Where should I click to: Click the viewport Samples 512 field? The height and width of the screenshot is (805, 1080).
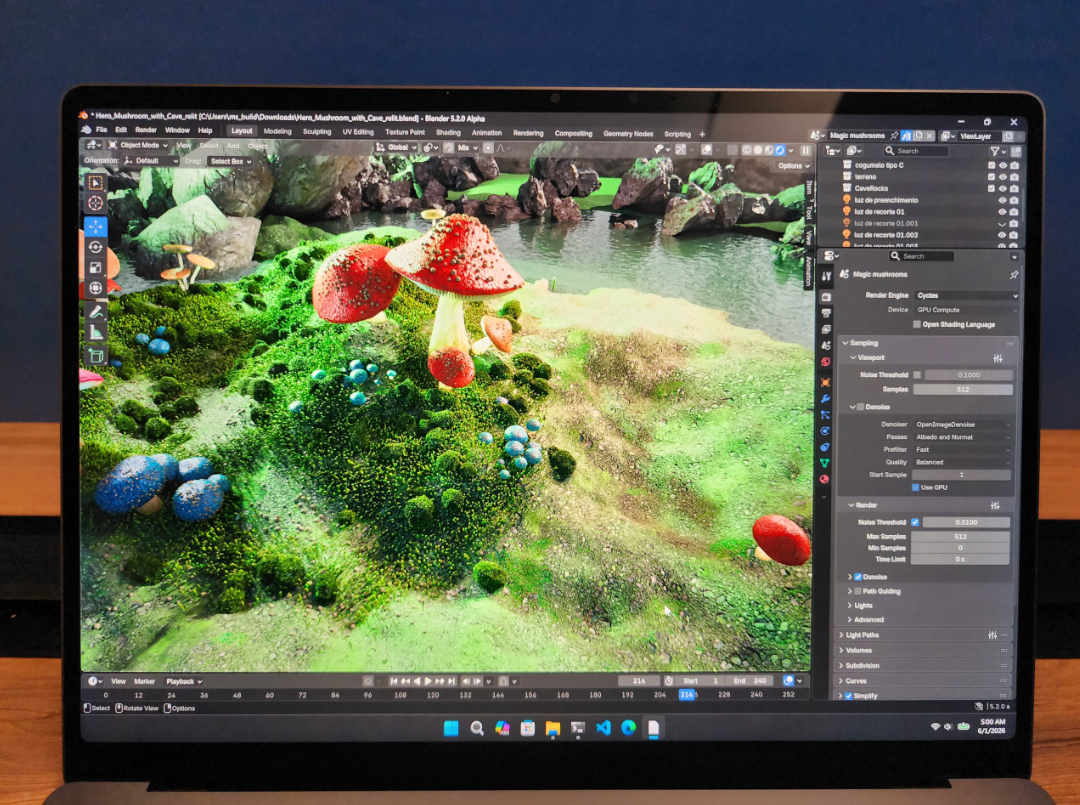[962, 390]
